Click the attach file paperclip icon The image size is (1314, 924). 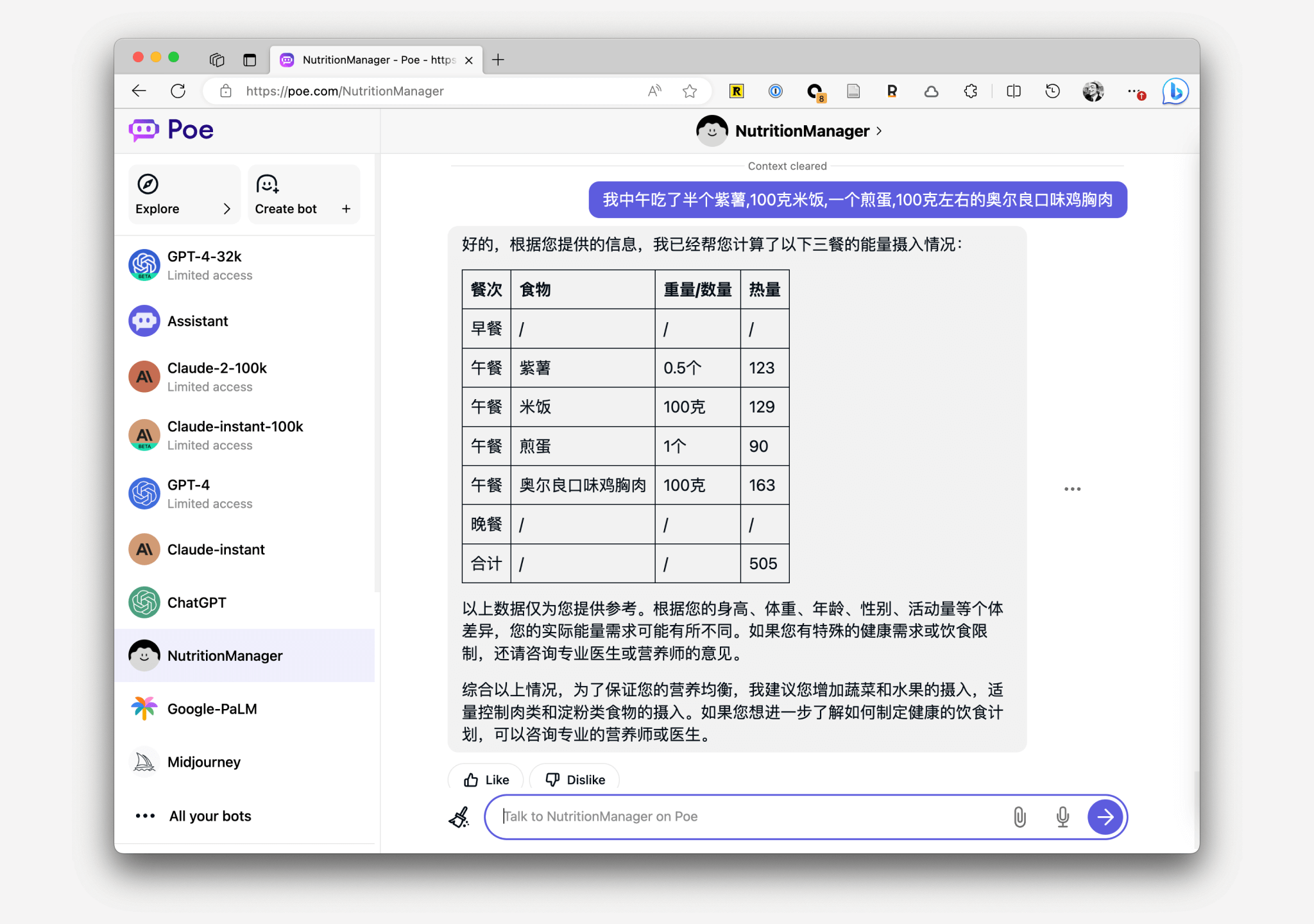click(1019, 817)
